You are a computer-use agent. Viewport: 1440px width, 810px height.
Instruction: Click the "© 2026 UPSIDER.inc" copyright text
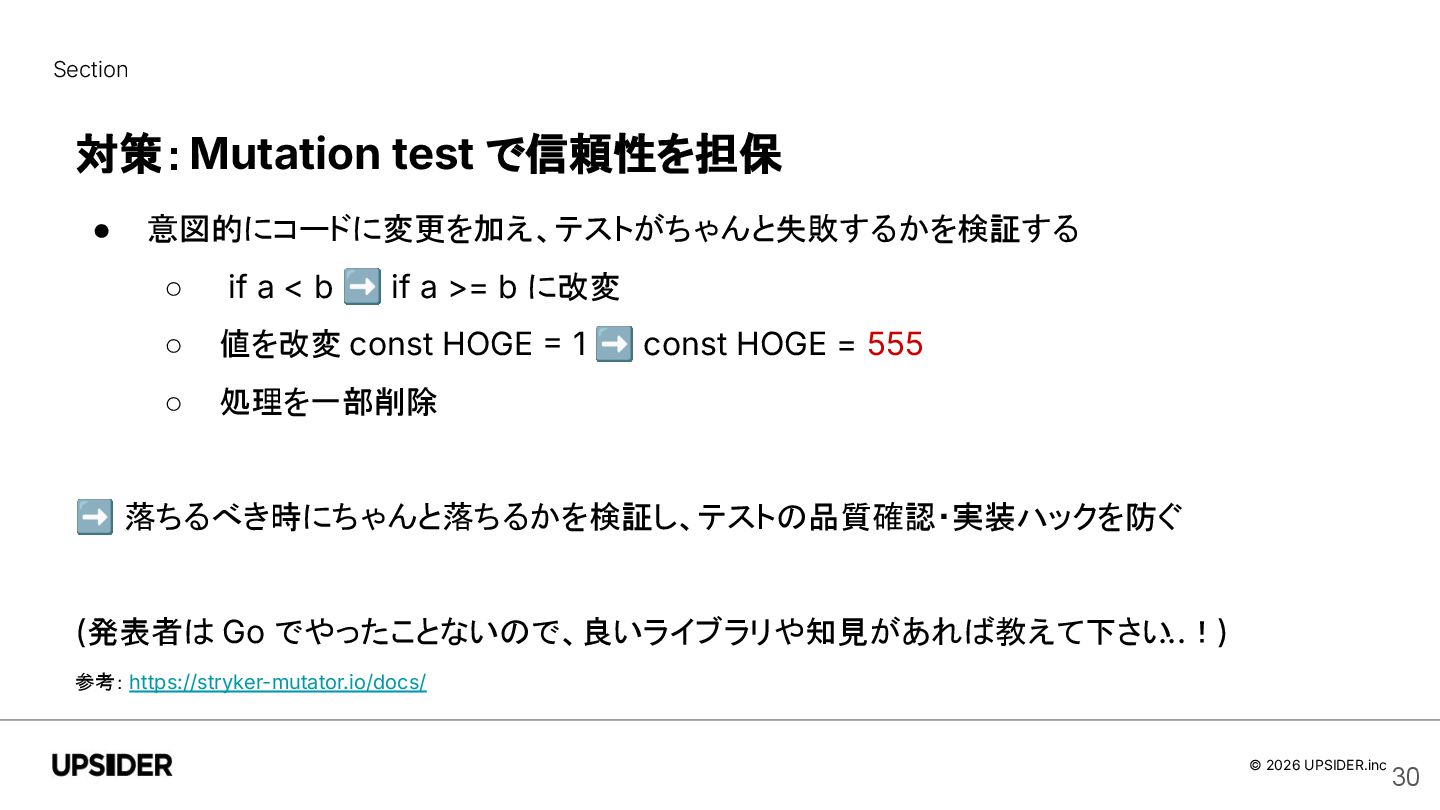pos(1317,765)
